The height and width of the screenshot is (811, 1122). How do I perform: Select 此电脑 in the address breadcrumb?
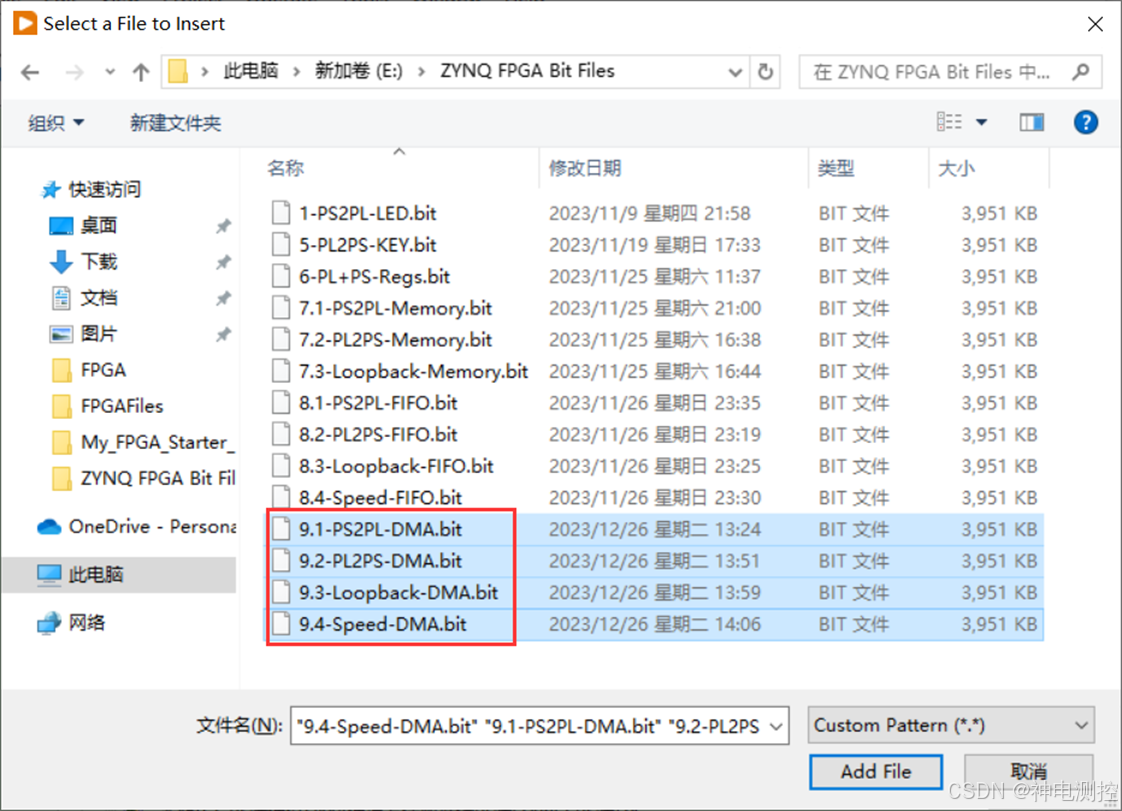click(x=250, y=71)
